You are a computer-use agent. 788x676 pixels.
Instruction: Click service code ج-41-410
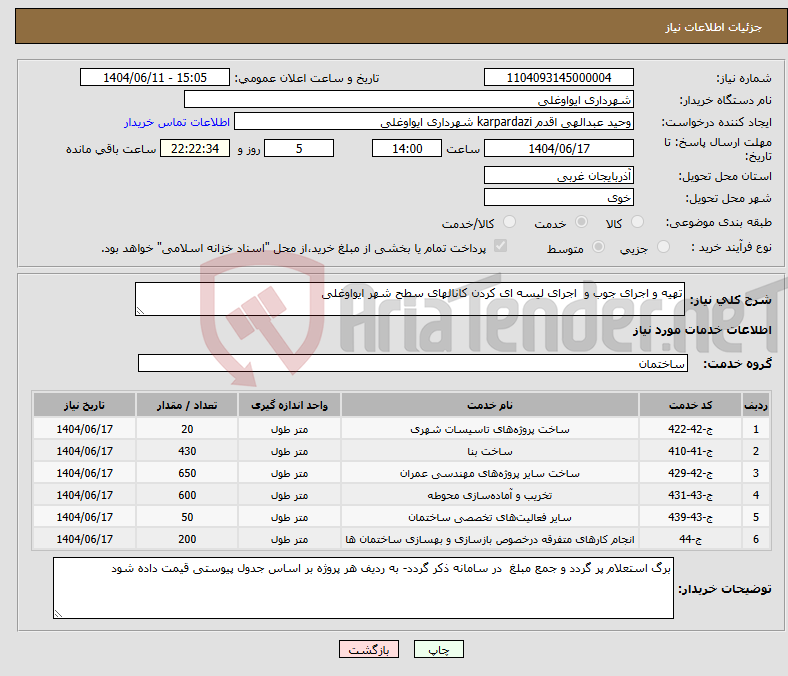coord(691,451)
